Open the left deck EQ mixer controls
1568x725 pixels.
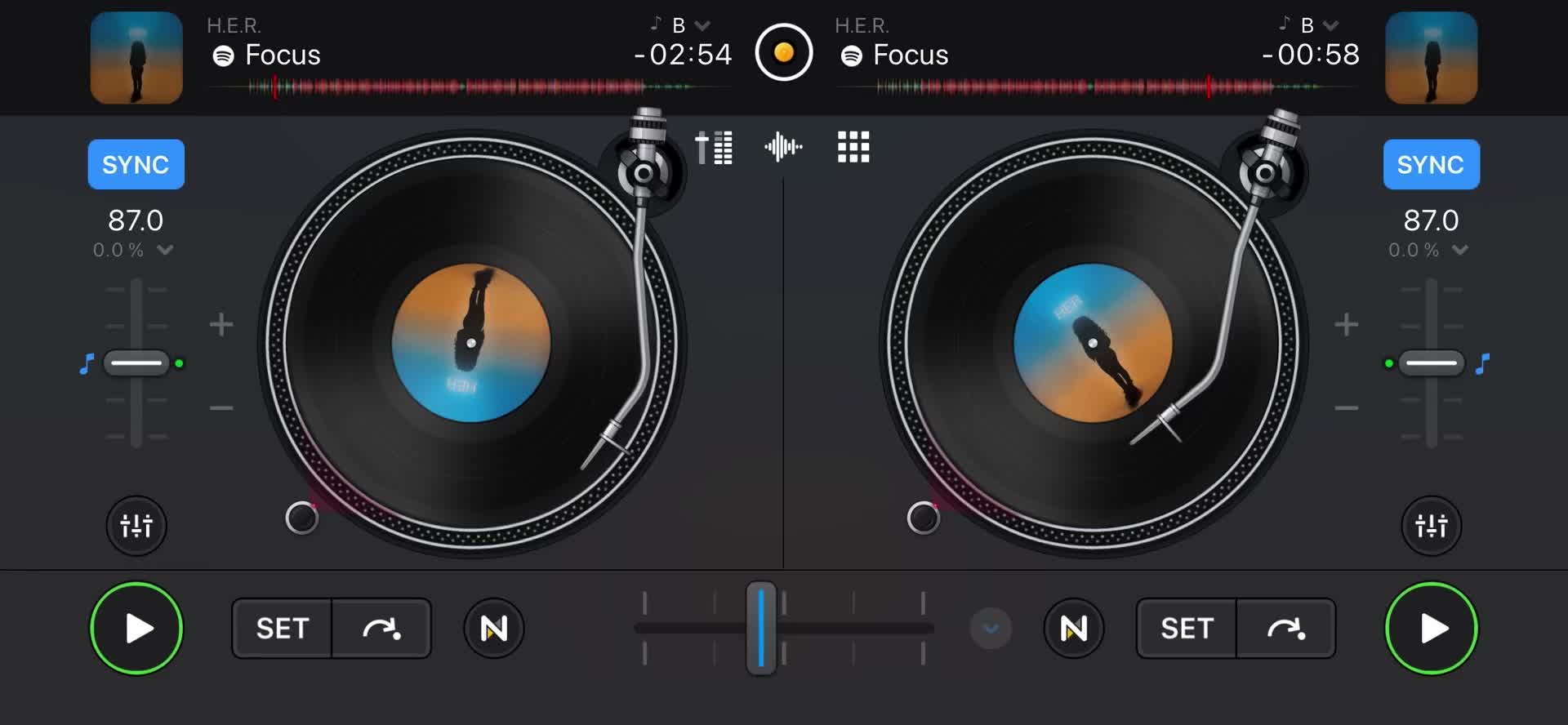click(x=136, y=526)
